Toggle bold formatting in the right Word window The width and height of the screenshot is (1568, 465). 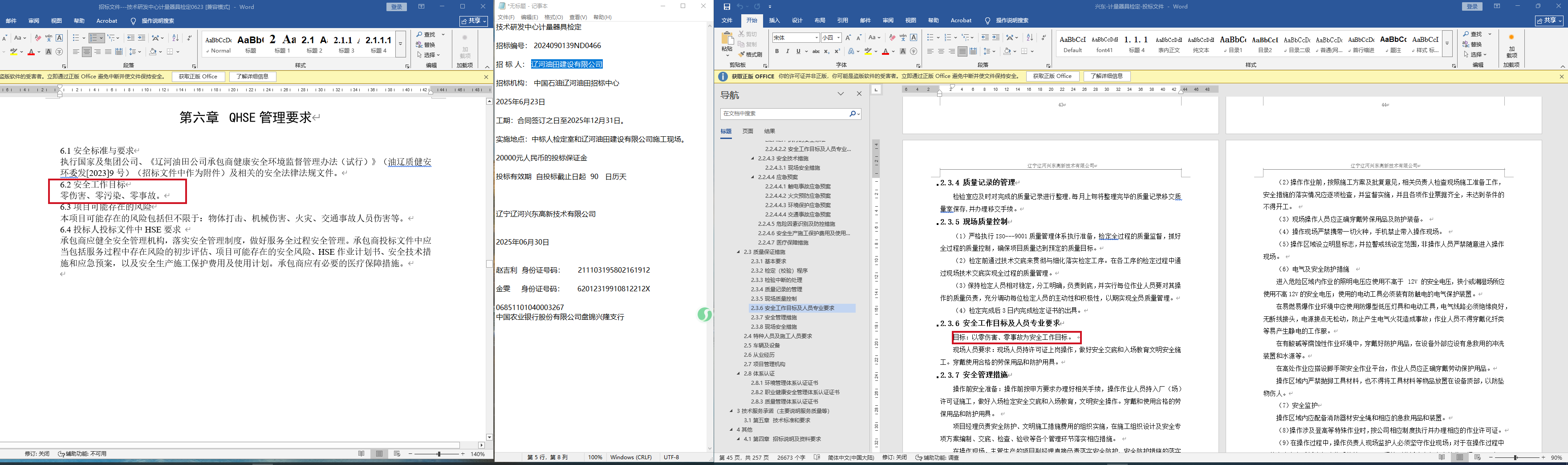click(777, 52)
